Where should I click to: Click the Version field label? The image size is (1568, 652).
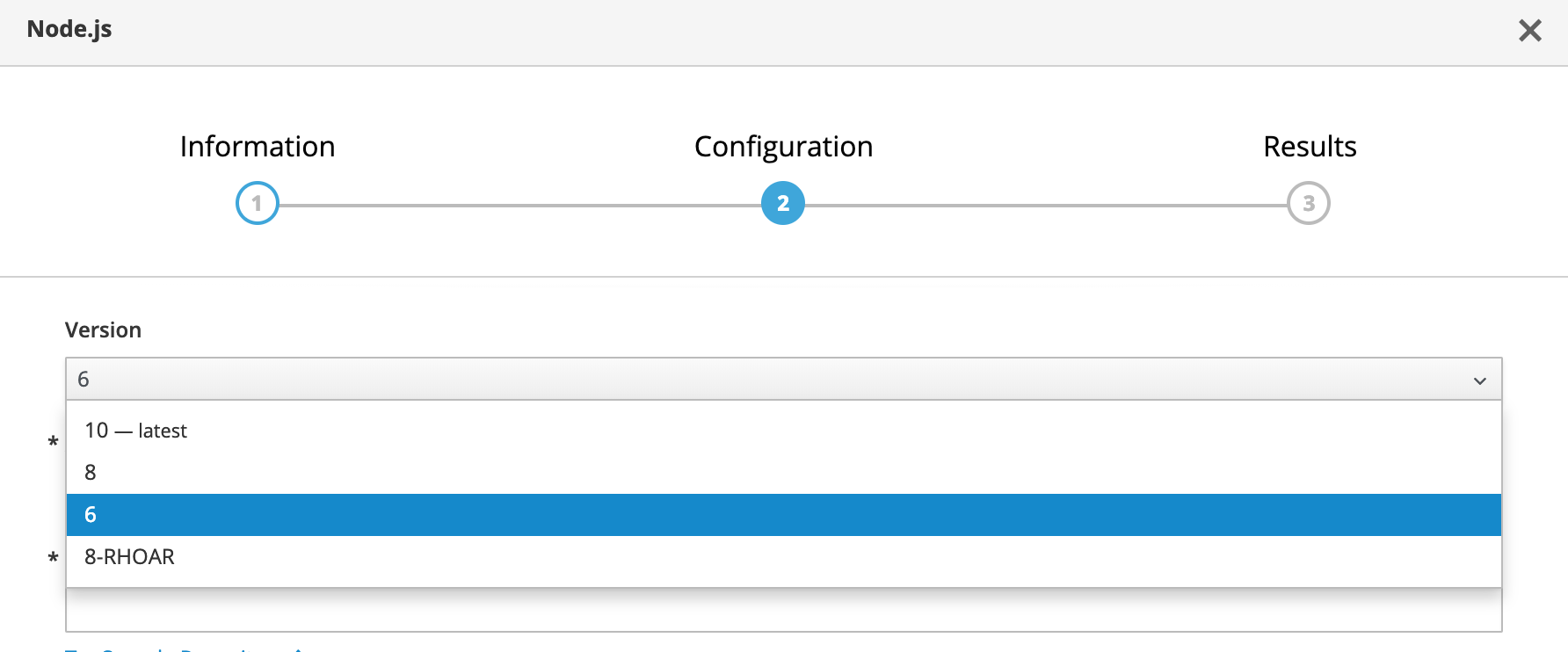click(x=103, y=330)
